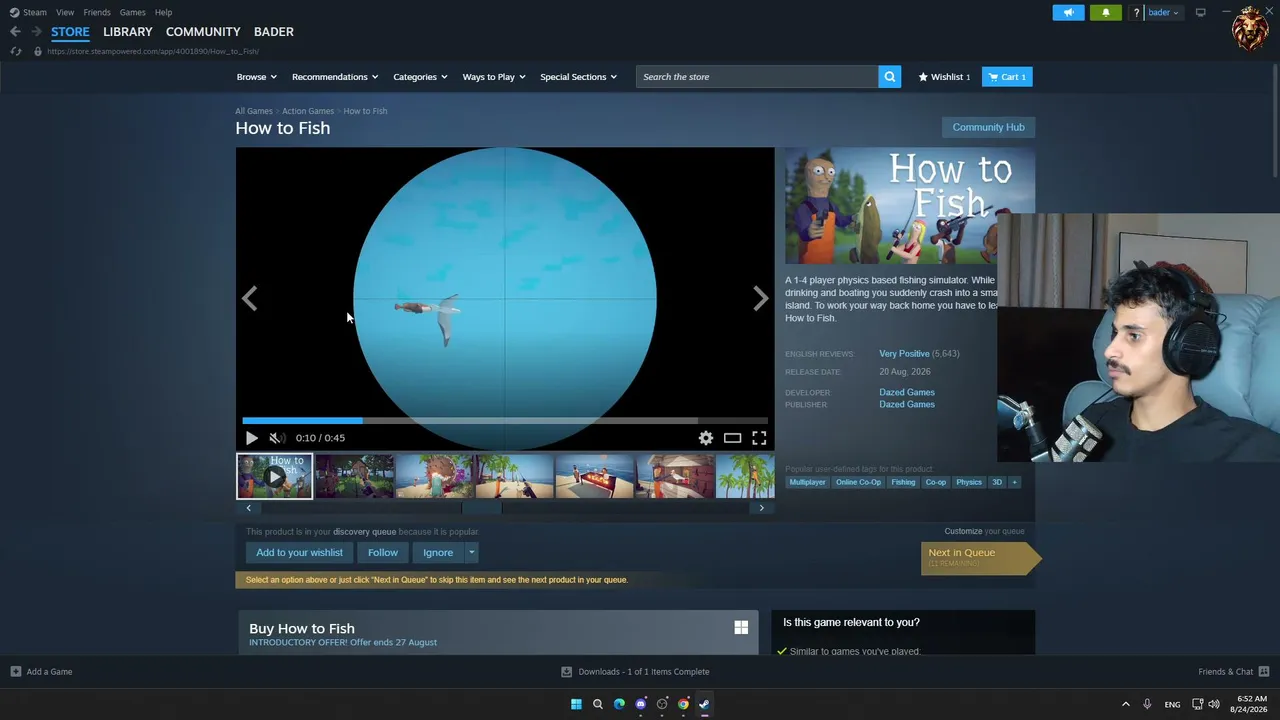Select the red bar counter screenshot thumbnail
Screen dimensions: 1280x720
pyautogui.click(x=595, y=476)
